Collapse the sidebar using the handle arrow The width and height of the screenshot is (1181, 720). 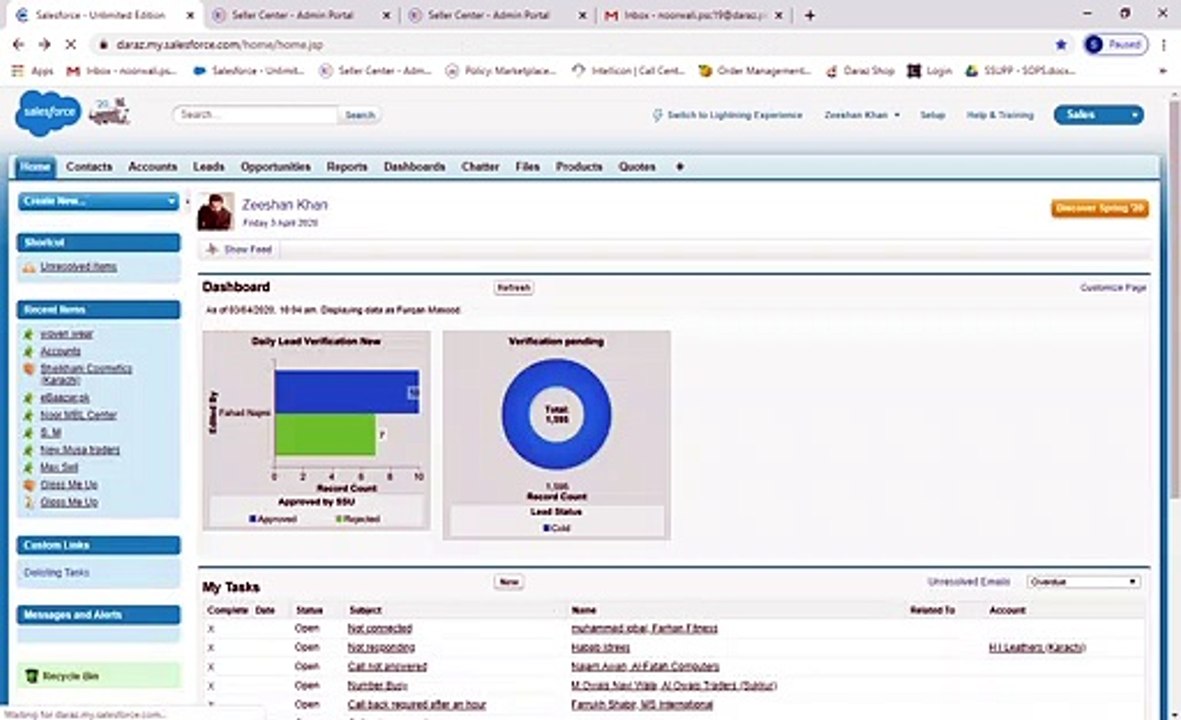coord(188,202)
